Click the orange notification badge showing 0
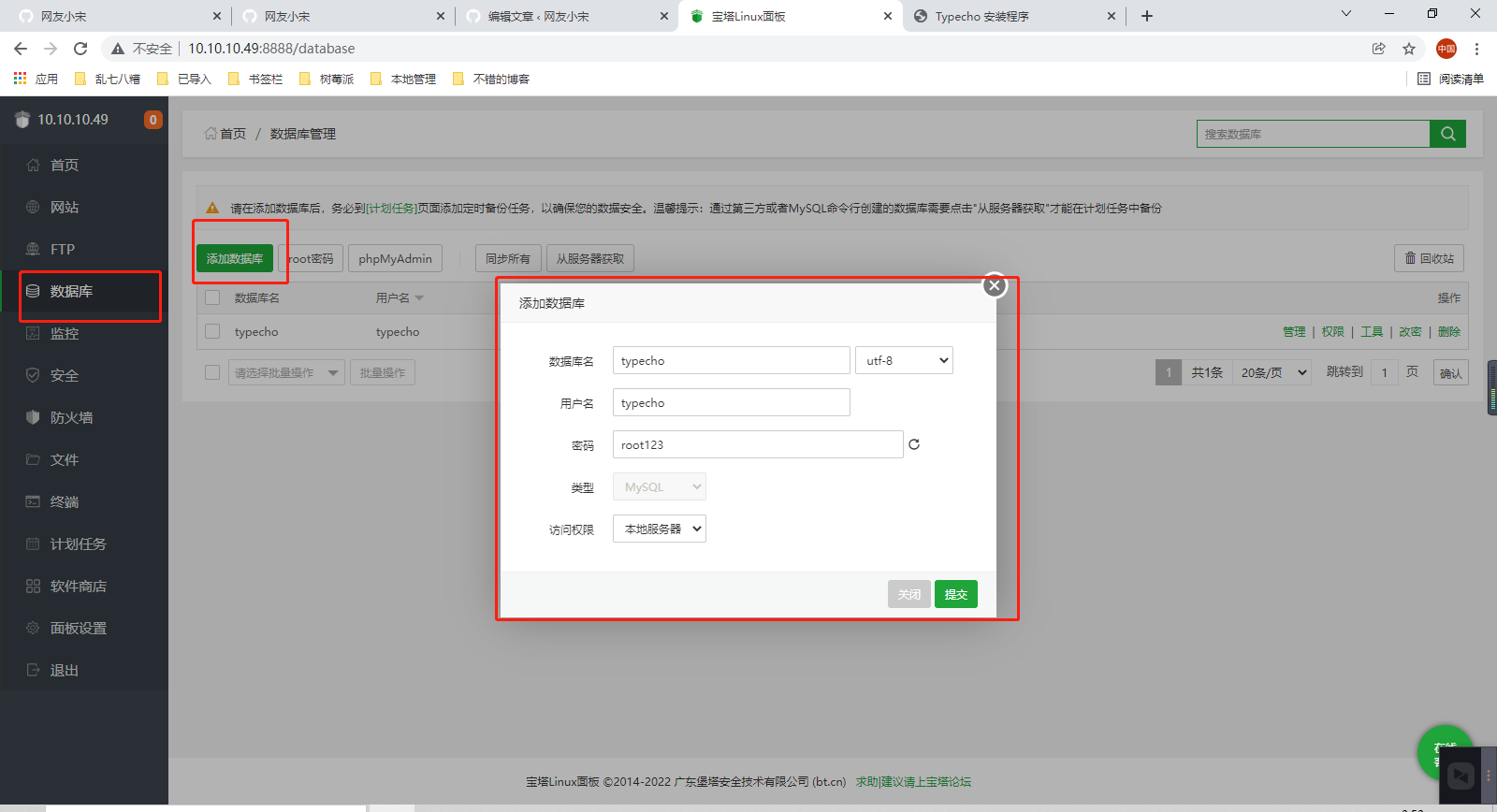This screenshot has width=1497, height=812. click(x=153, y=120)
